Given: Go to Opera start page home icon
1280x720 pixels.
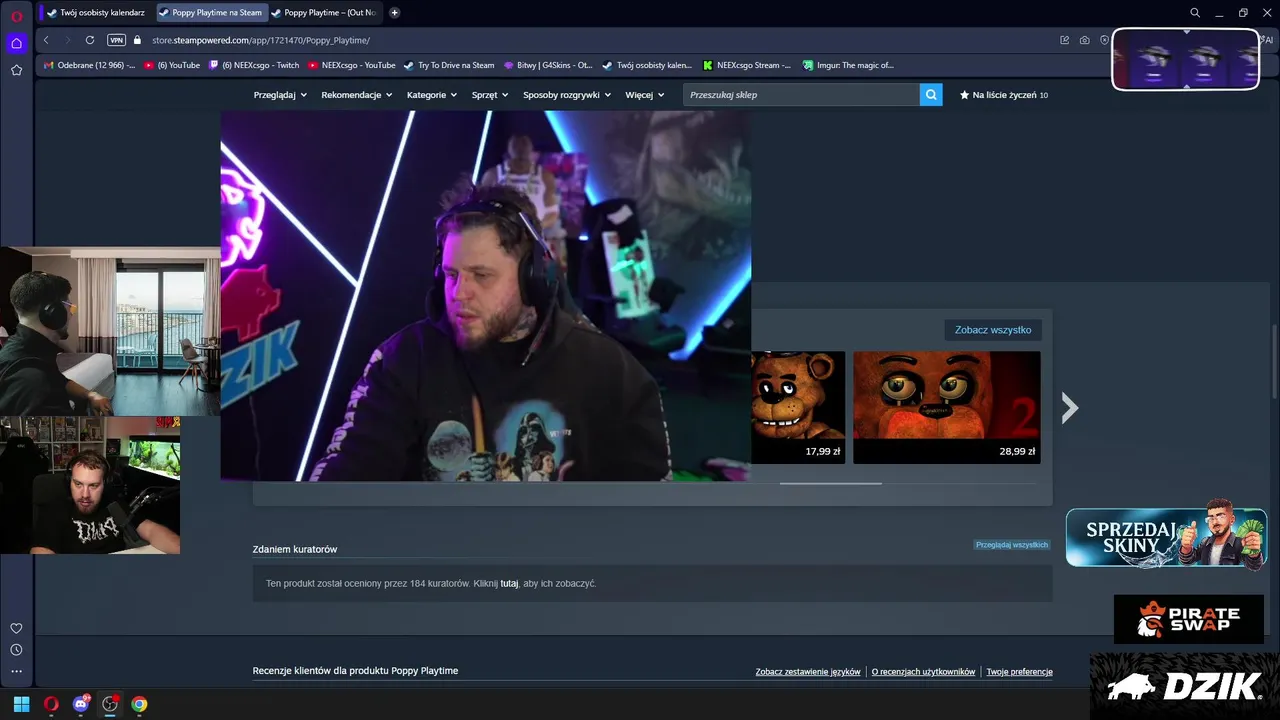Looking at the screenshot, I should click(x=16, y=43).
